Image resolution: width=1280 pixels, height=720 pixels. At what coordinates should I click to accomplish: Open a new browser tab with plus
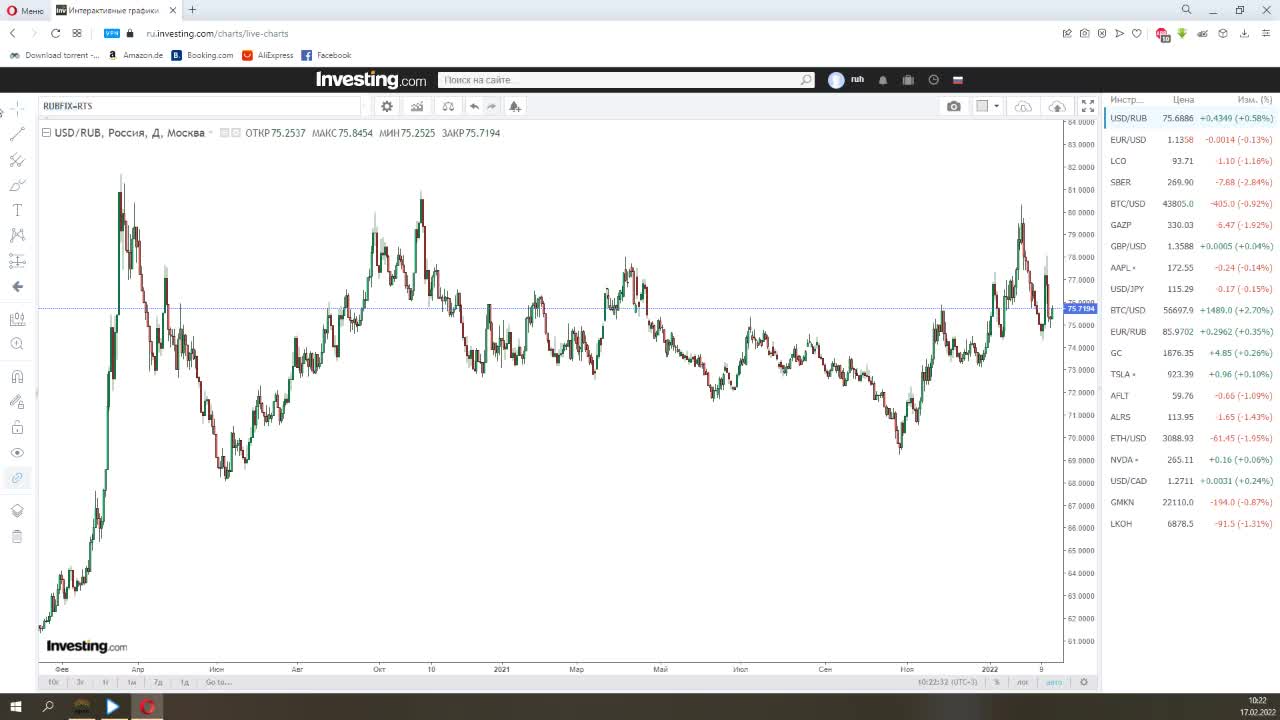[192, 10]
